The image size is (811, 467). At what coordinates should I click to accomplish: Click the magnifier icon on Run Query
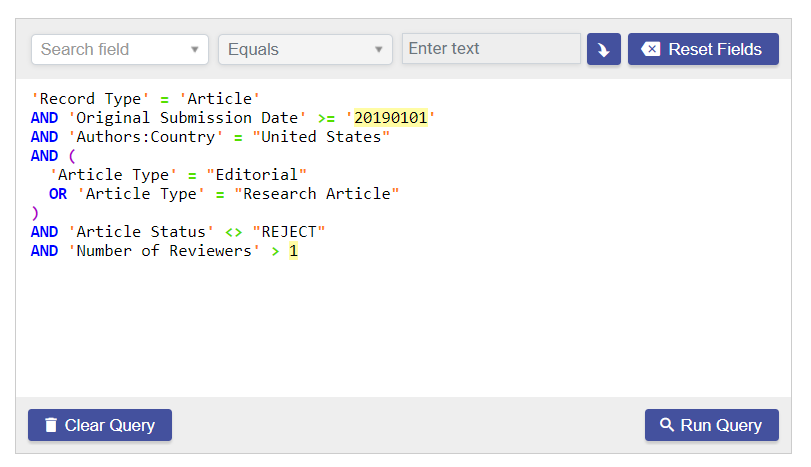(667, 425)
